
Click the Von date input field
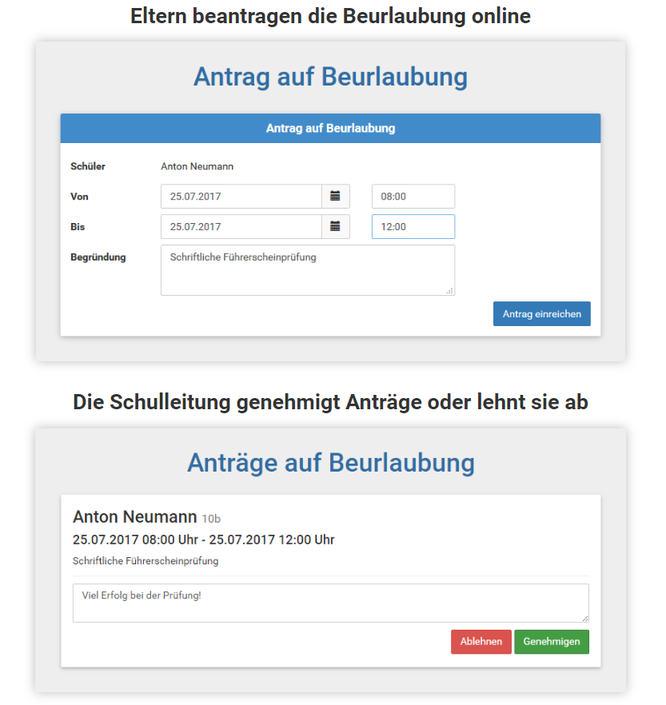pos(241,197)
